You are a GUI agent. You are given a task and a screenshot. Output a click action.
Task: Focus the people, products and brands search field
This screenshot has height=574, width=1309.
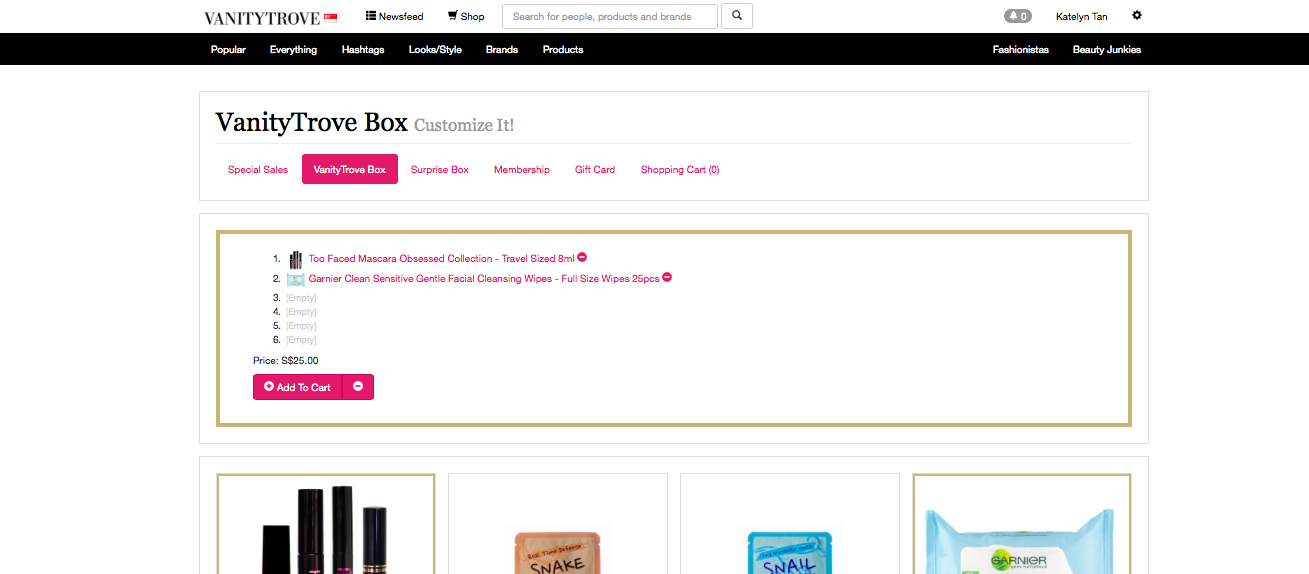pos(610,16)
